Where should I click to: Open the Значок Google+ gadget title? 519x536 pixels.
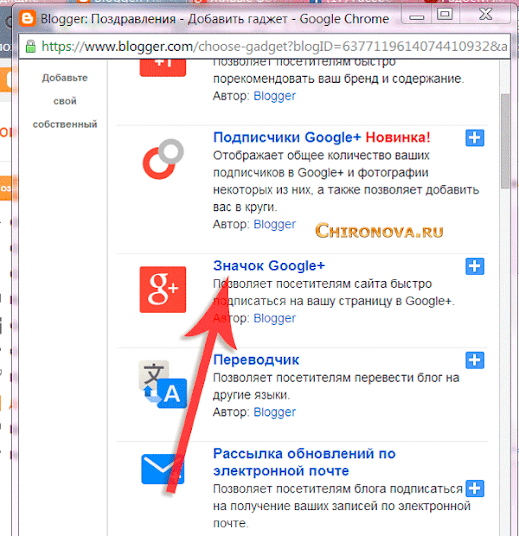269,266
